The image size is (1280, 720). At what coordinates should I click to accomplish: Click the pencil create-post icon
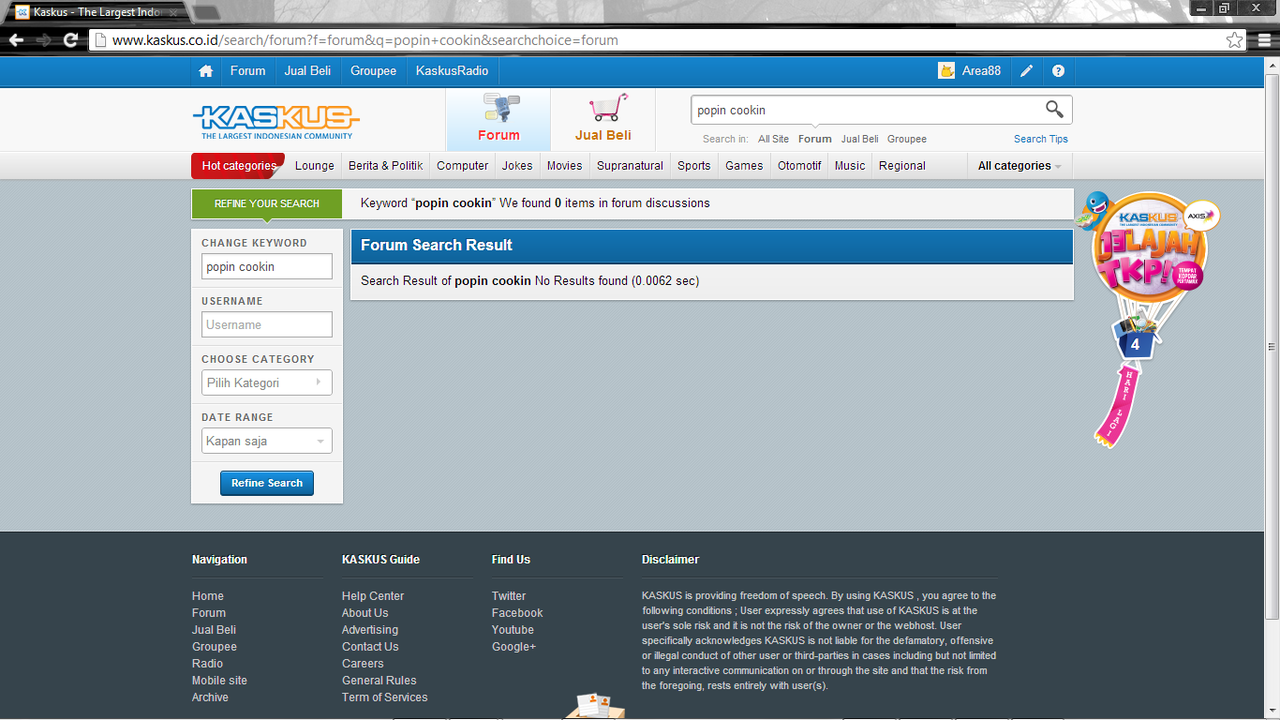coord(1027,71)
